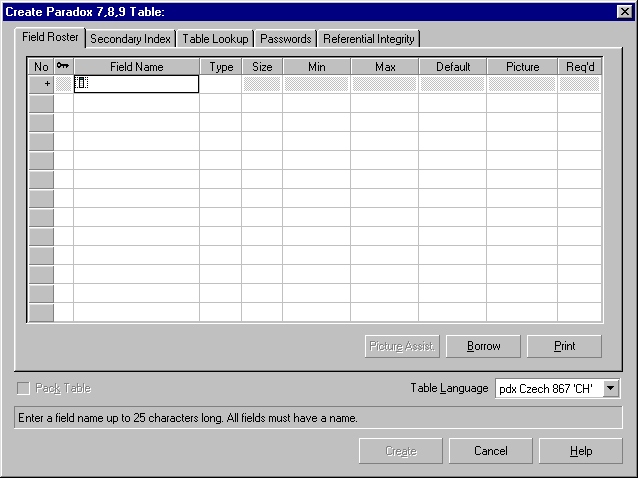
Task: Open the Table Lookup tab
Action: [x=215, y=38]
